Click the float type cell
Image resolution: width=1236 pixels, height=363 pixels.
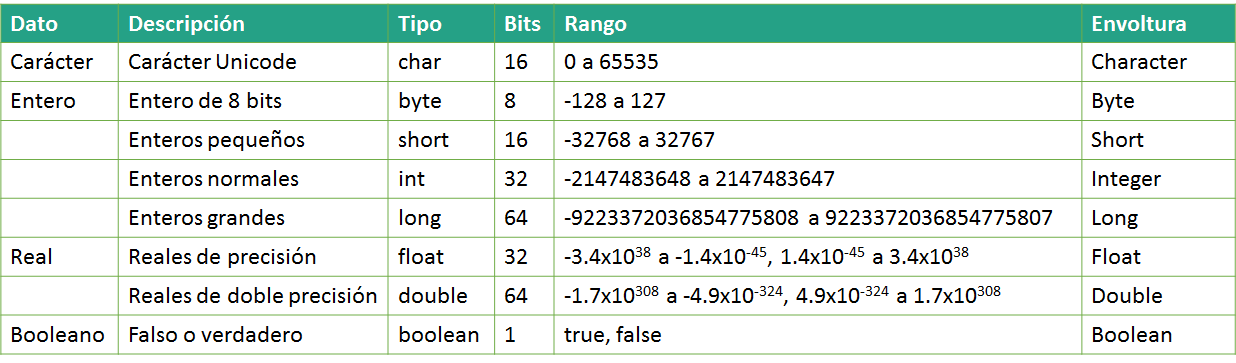[440, 257]
